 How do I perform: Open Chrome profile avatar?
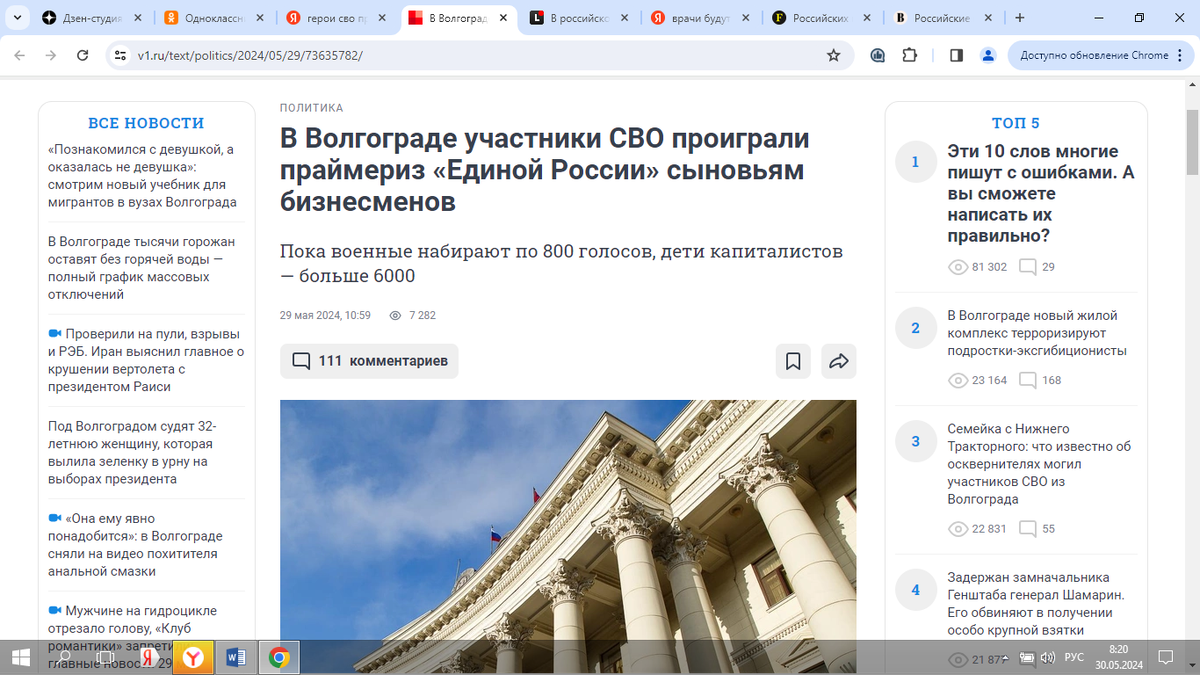(988, 55)
